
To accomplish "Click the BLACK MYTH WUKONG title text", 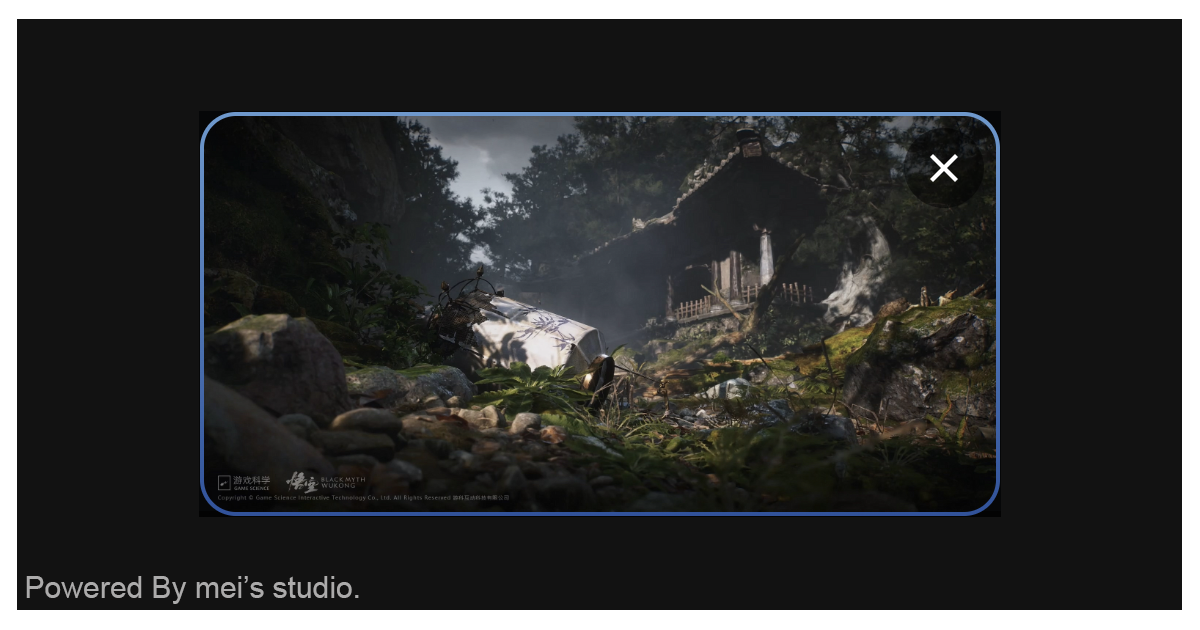I will pyautogui.click(x=343, y=482).
